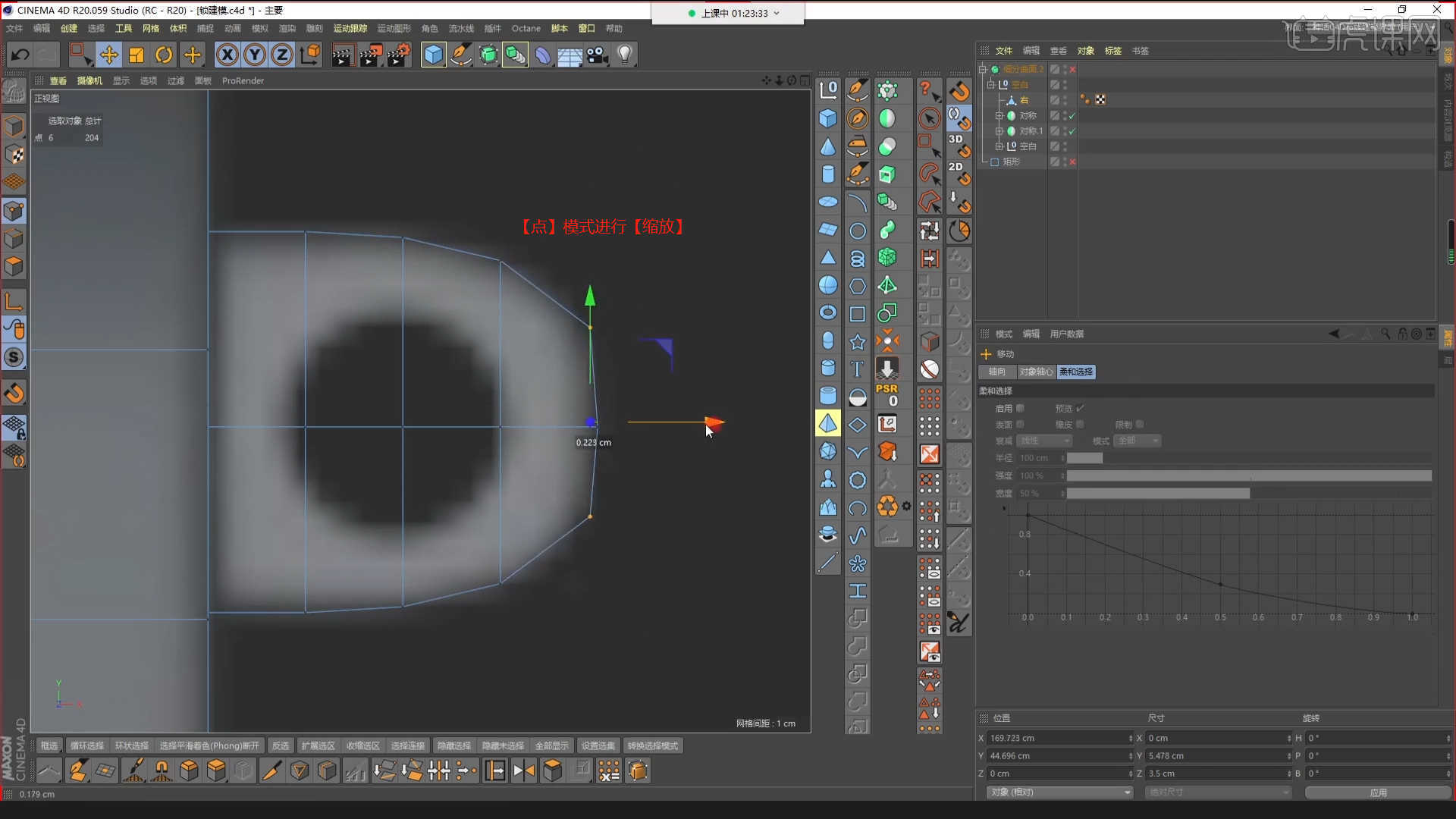This screenshot has width=1456, height=819.
Task: Toggle green checkmark on 对称 row
Action: (1072, 115)
